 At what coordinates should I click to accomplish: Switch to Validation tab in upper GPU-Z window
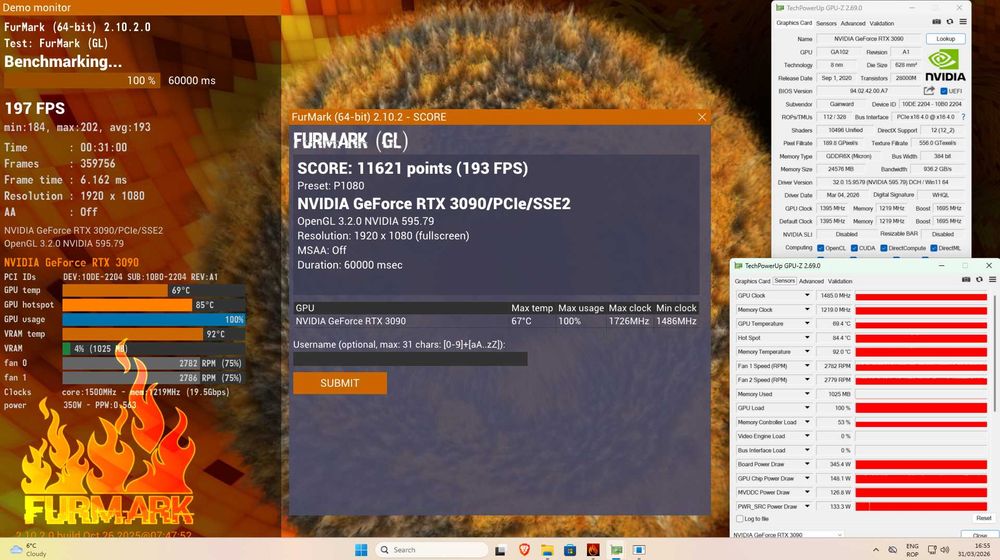point(881,23)
